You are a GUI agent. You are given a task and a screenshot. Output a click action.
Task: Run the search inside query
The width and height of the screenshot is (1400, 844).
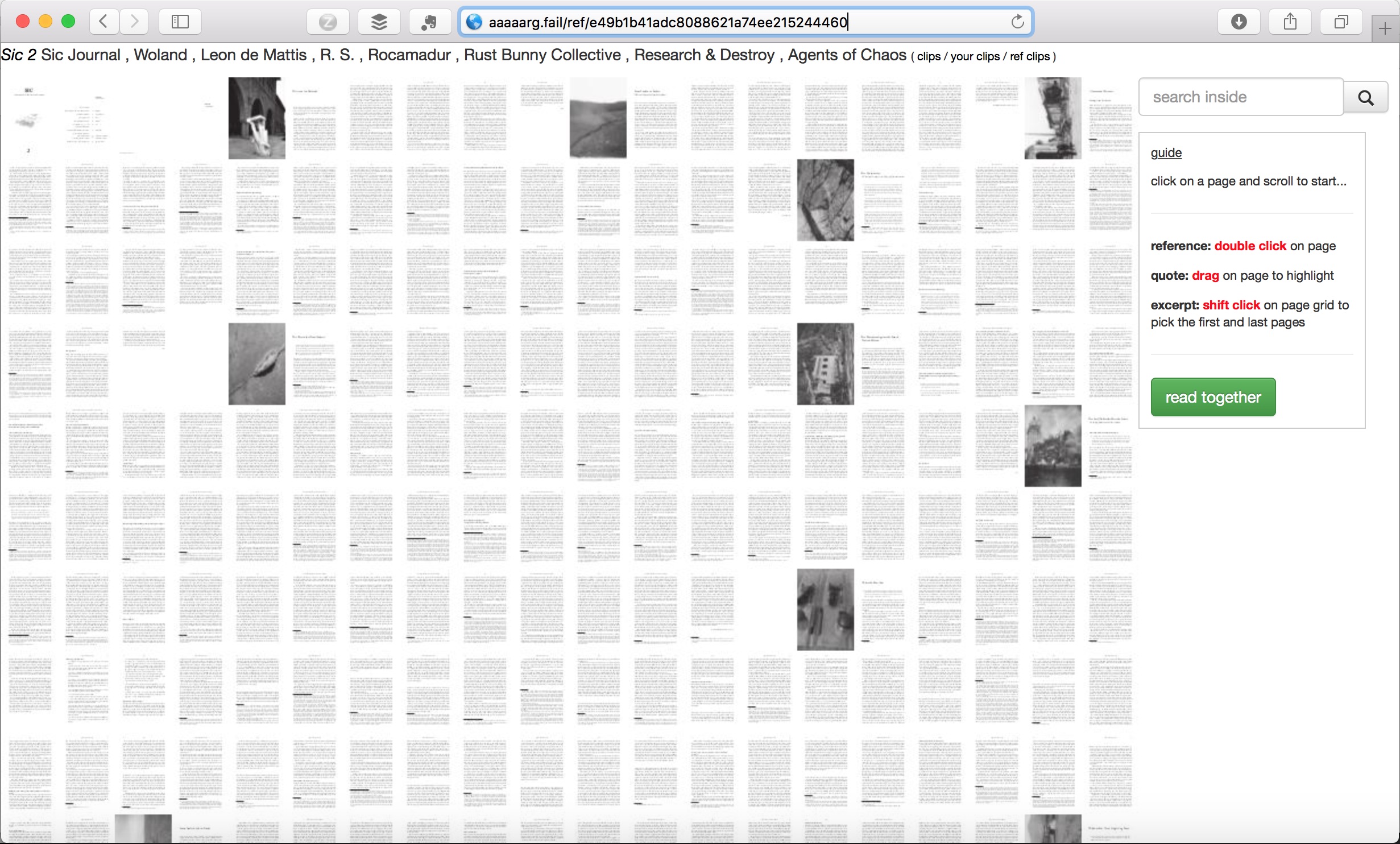(x=1366, y=97)
